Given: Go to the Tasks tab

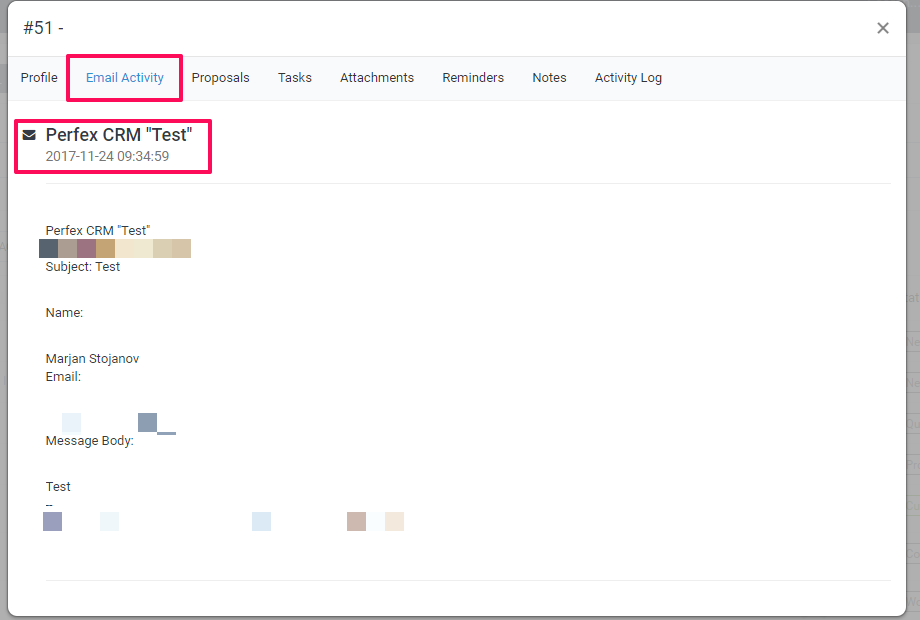Looking at the screenshot, I should (295, 77).
